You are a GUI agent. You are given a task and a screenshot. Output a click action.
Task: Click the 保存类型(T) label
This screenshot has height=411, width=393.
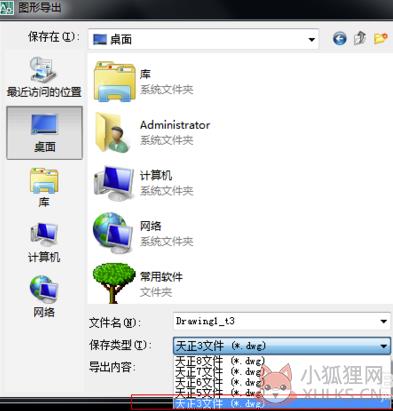pyautogui.click(x=120, y=345)
